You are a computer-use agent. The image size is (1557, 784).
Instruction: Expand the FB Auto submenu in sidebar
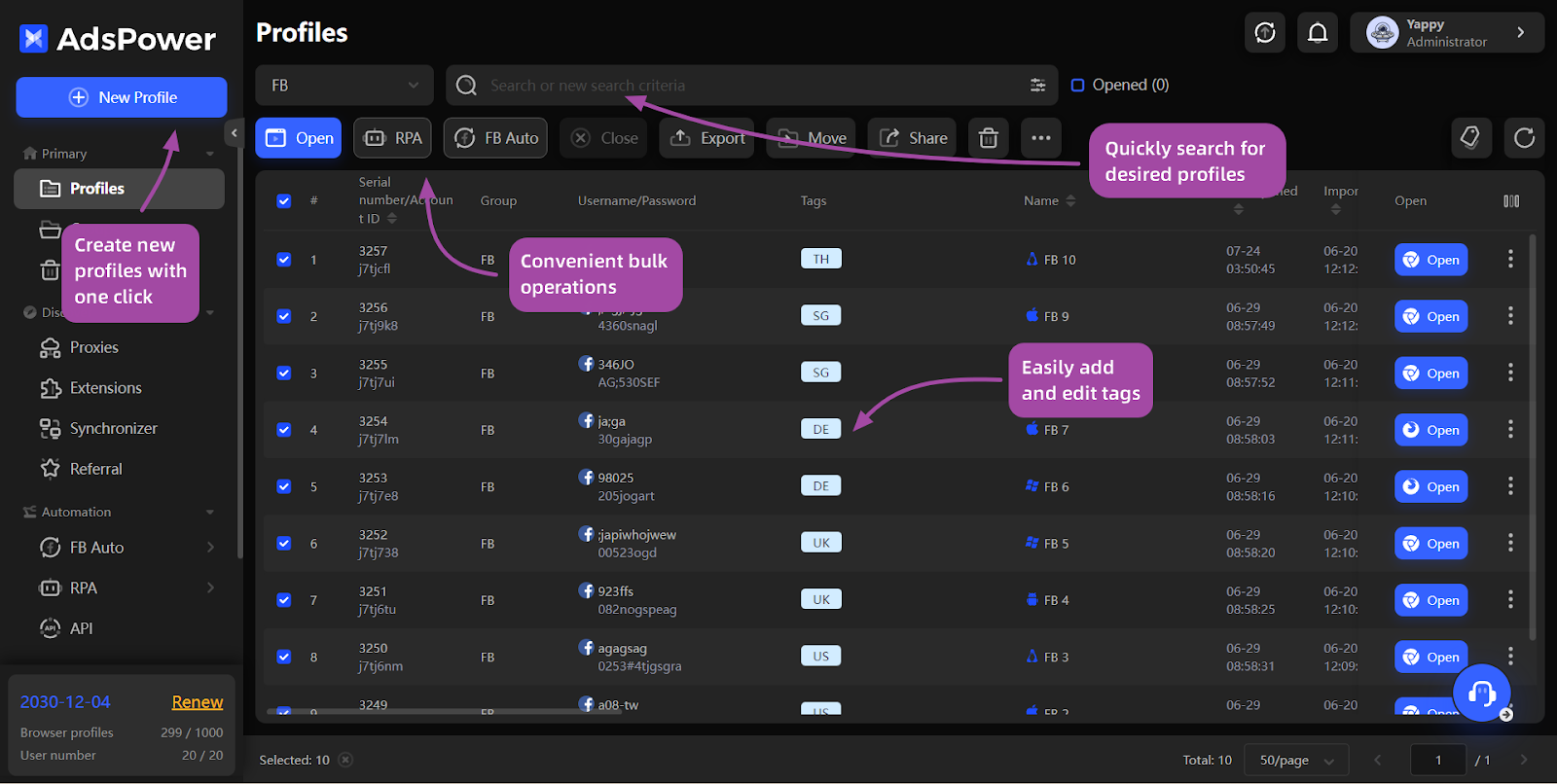click(210, 548)
